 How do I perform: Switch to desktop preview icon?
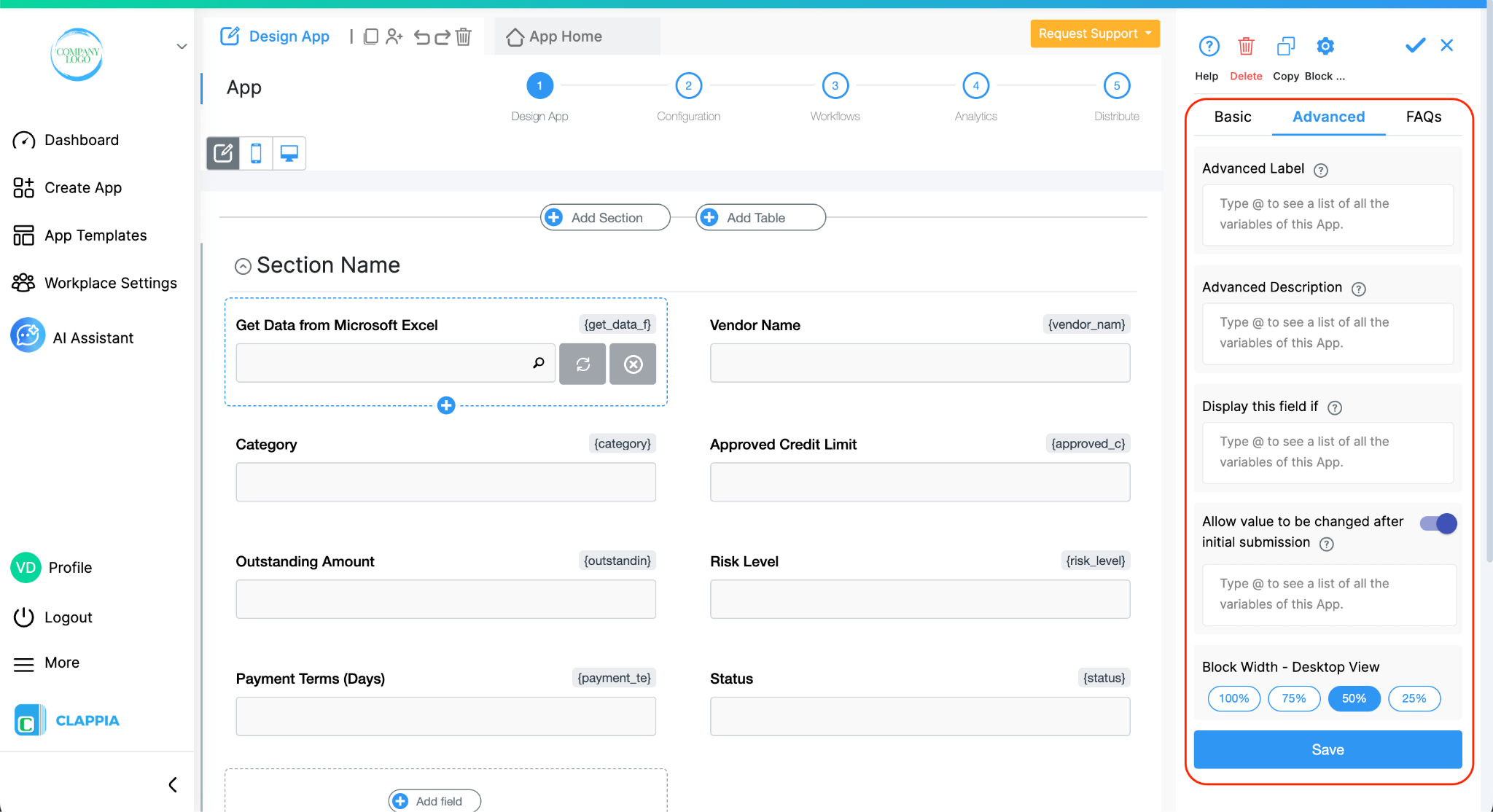click(x=289, y=153)
